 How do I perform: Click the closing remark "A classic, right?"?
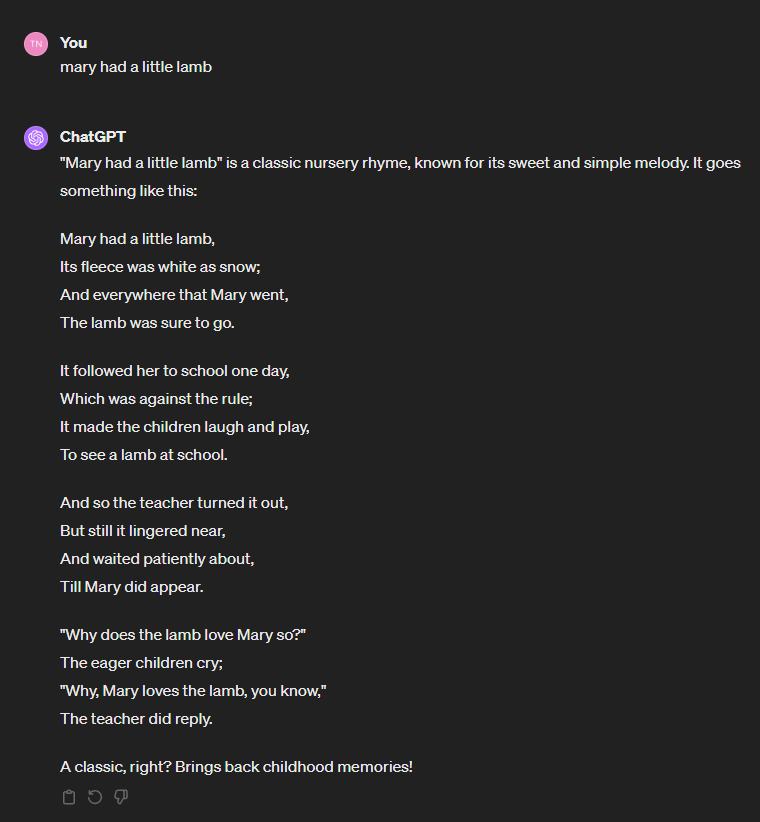(116, 767)
